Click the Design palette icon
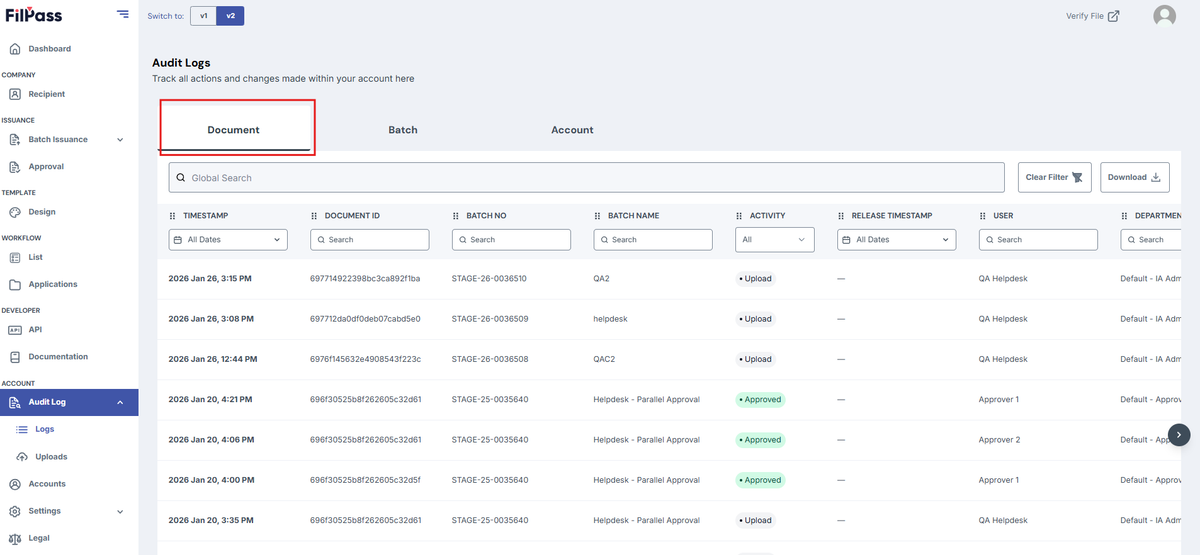This screenshot has height=555, width=1200. click(15, 212)
